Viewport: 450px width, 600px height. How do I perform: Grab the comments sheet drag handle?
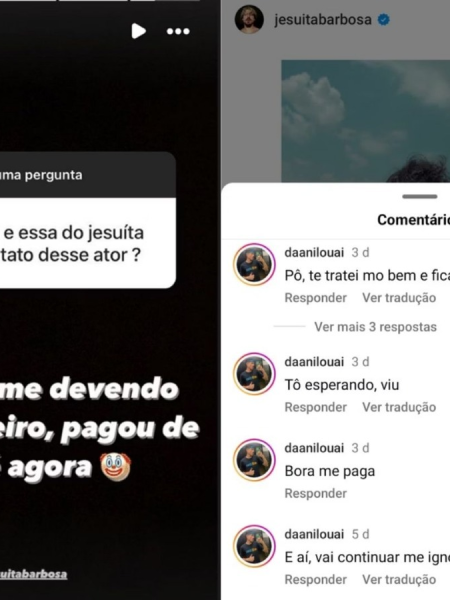[420, 197]
